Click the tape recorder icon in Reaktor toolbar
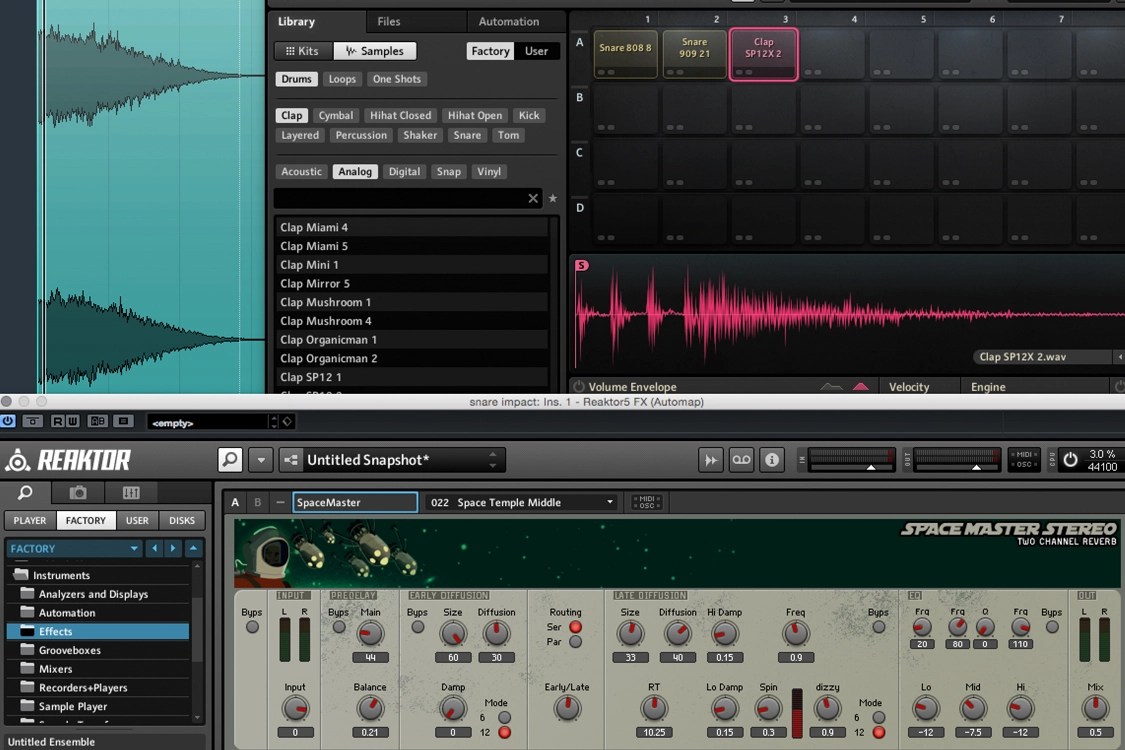The image size is (1125, 750). [741, 460]
